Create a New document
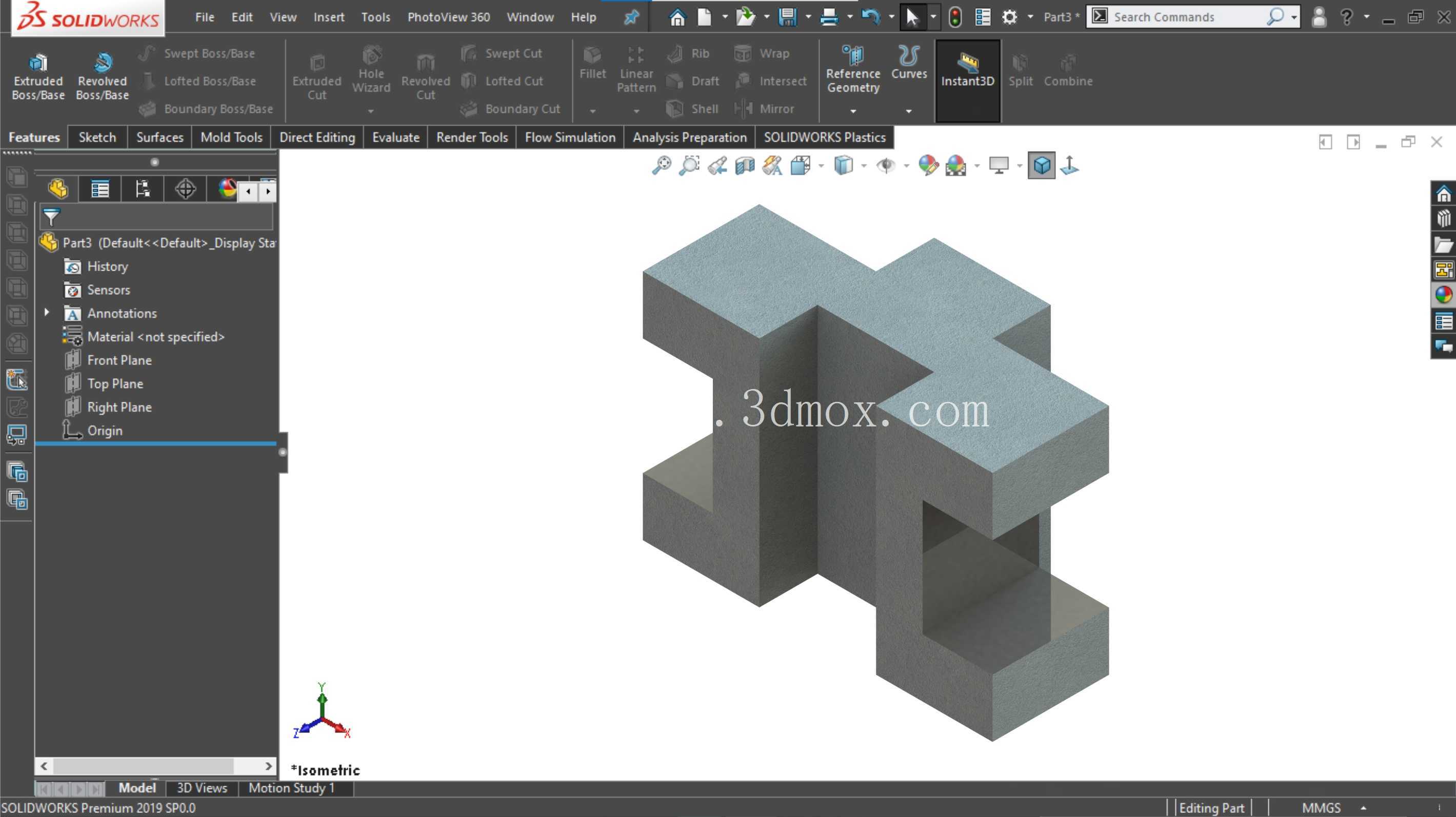This screenshot has height=817, width=1456. 704,17
